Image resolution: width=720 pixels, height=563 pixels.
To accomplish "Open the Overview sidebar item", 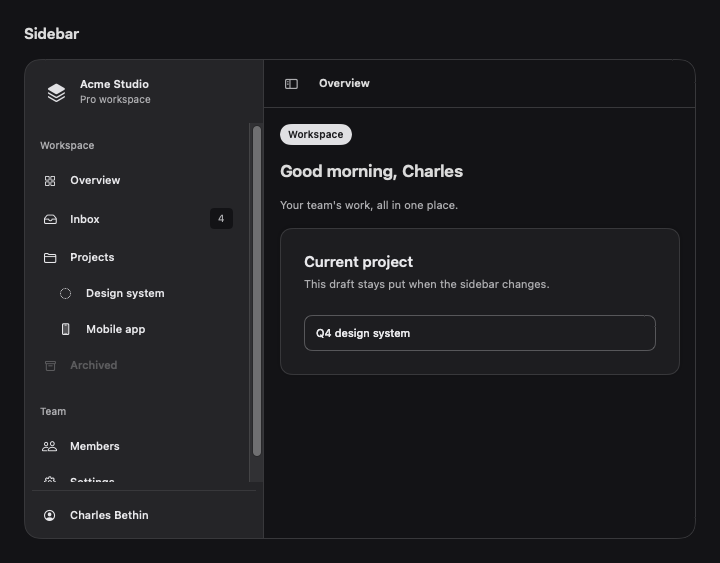I will coord(137,180).
